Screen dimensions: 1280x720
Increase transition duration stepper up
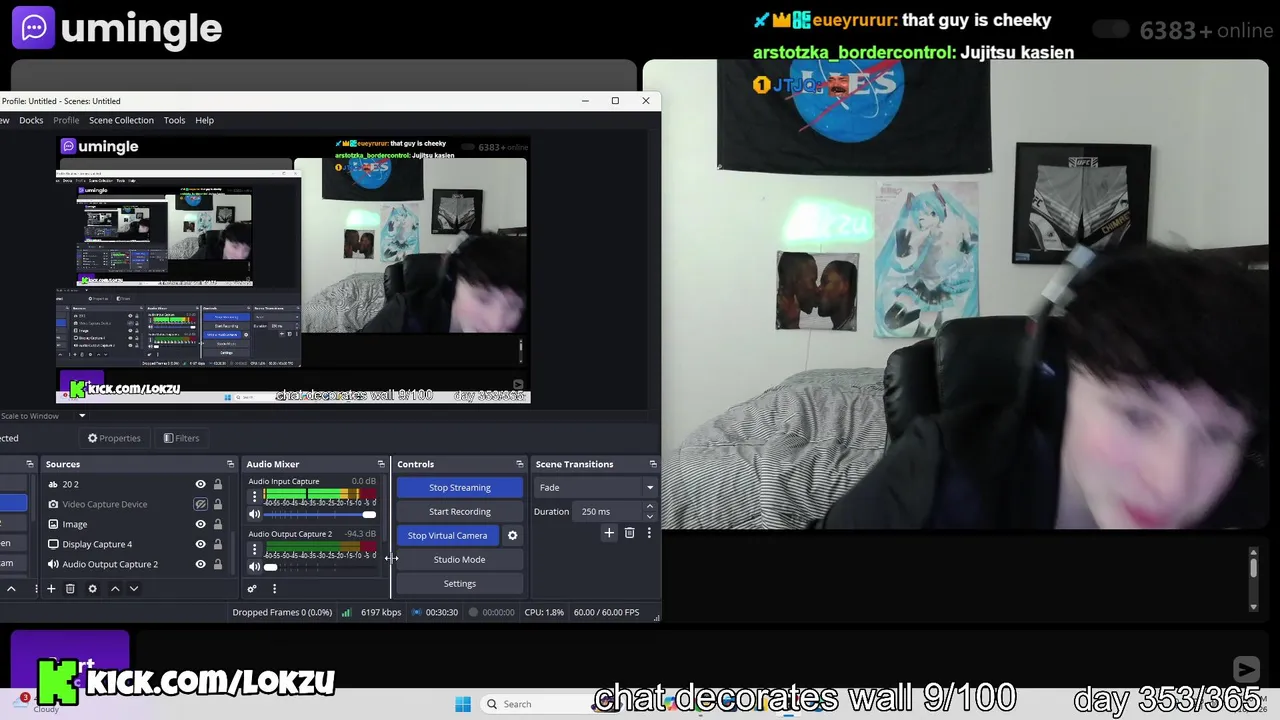[x=649, y=507]
